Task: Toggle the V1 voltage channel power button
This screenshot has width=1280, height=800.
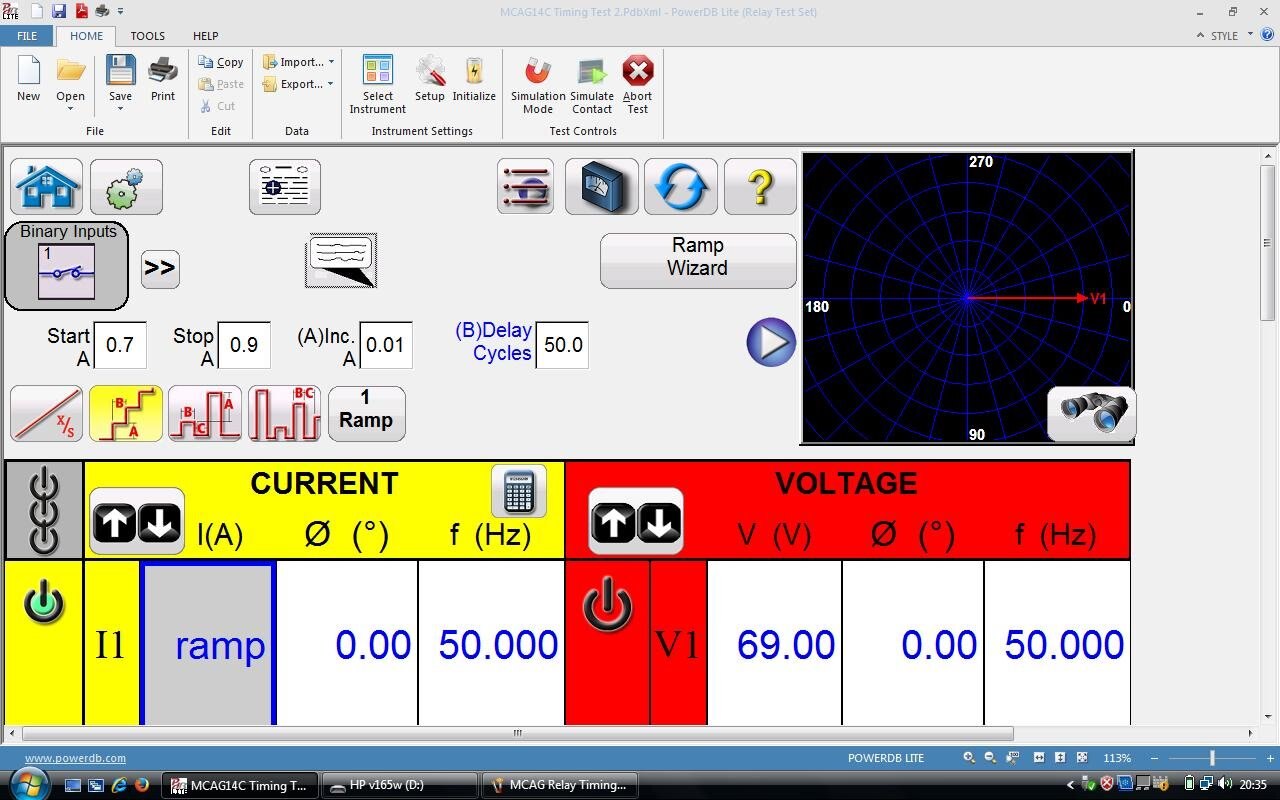Action: point(608,608)
